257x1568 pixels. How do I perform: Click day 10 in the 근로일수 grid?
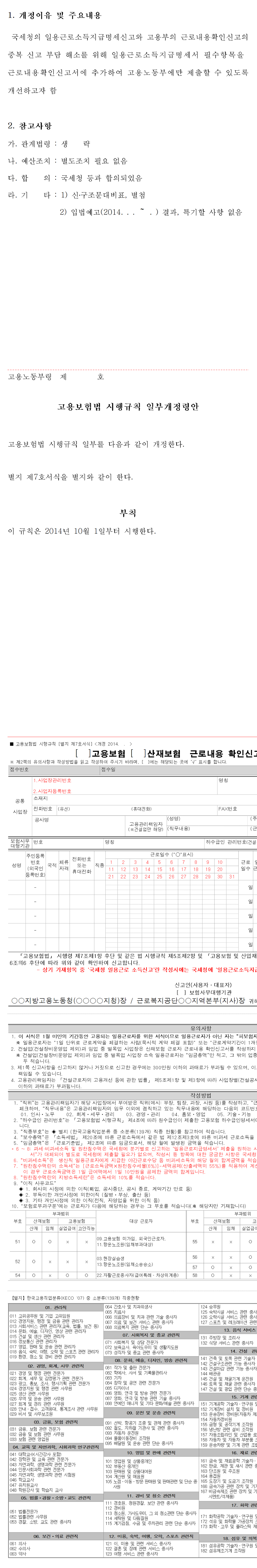(x=220, y=862)
